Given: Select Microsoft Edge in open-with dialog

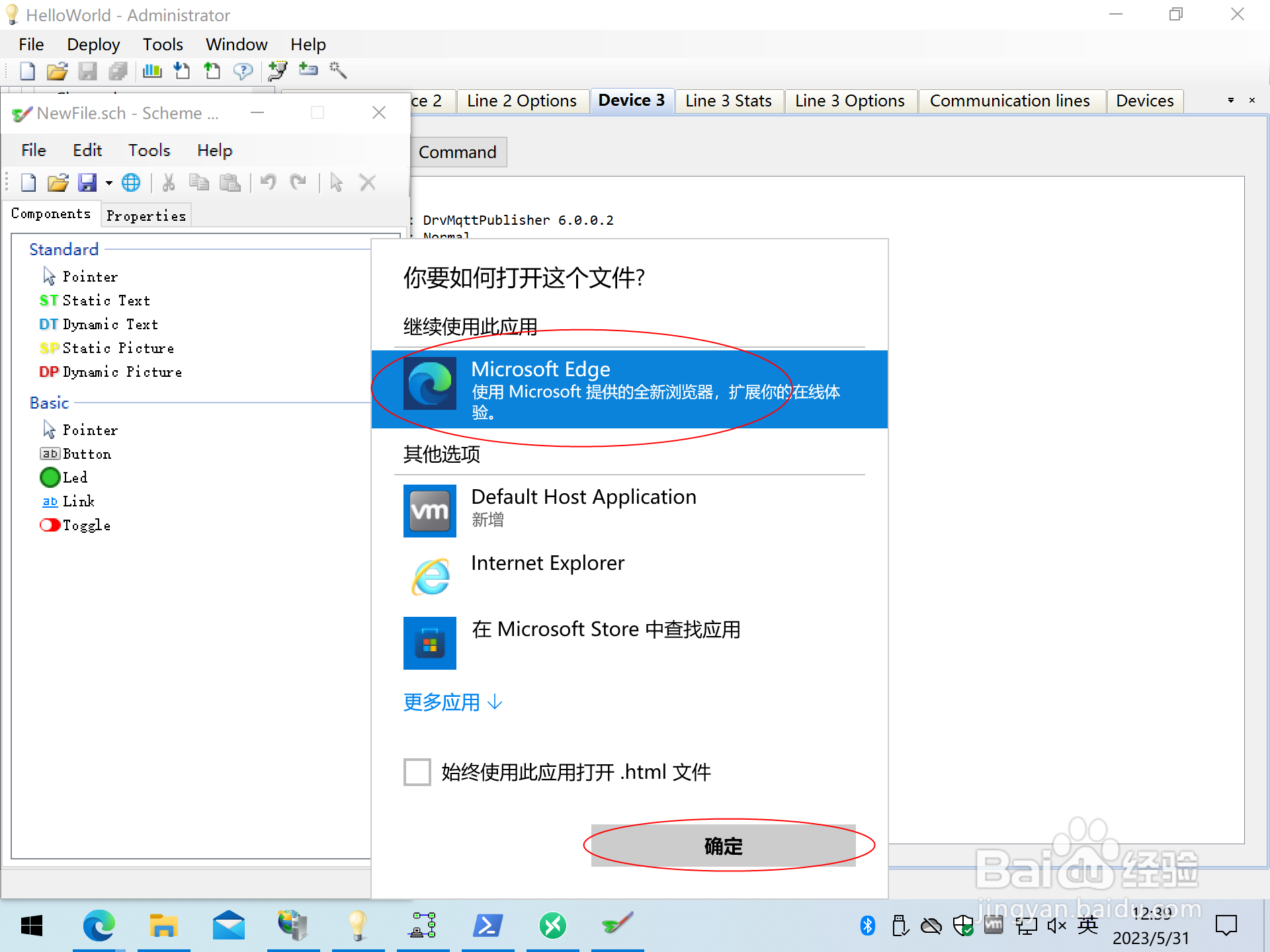Looking at the screenshot, I should [x=629, y=389].
